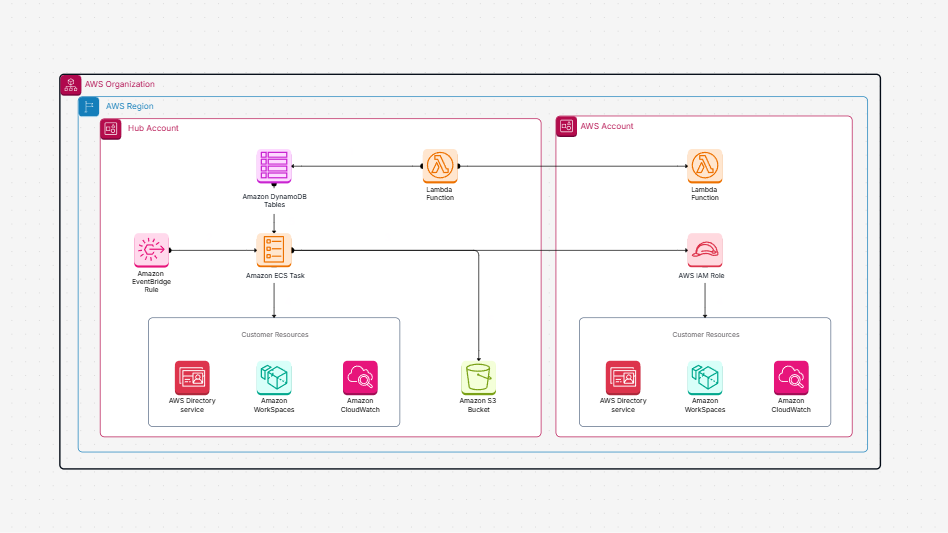This screenshot has width=948, height=533.
Task: Click Hub Account 'Amazon CloudWatch' label
Action: coord(360,405)
